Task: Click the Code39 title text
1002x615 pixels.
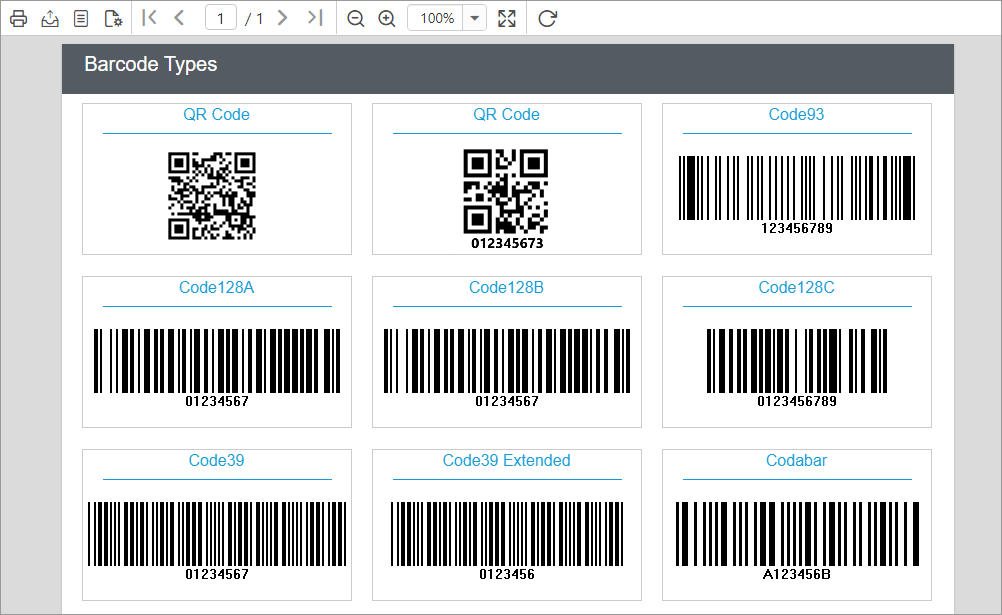Action: click(217, 460)
